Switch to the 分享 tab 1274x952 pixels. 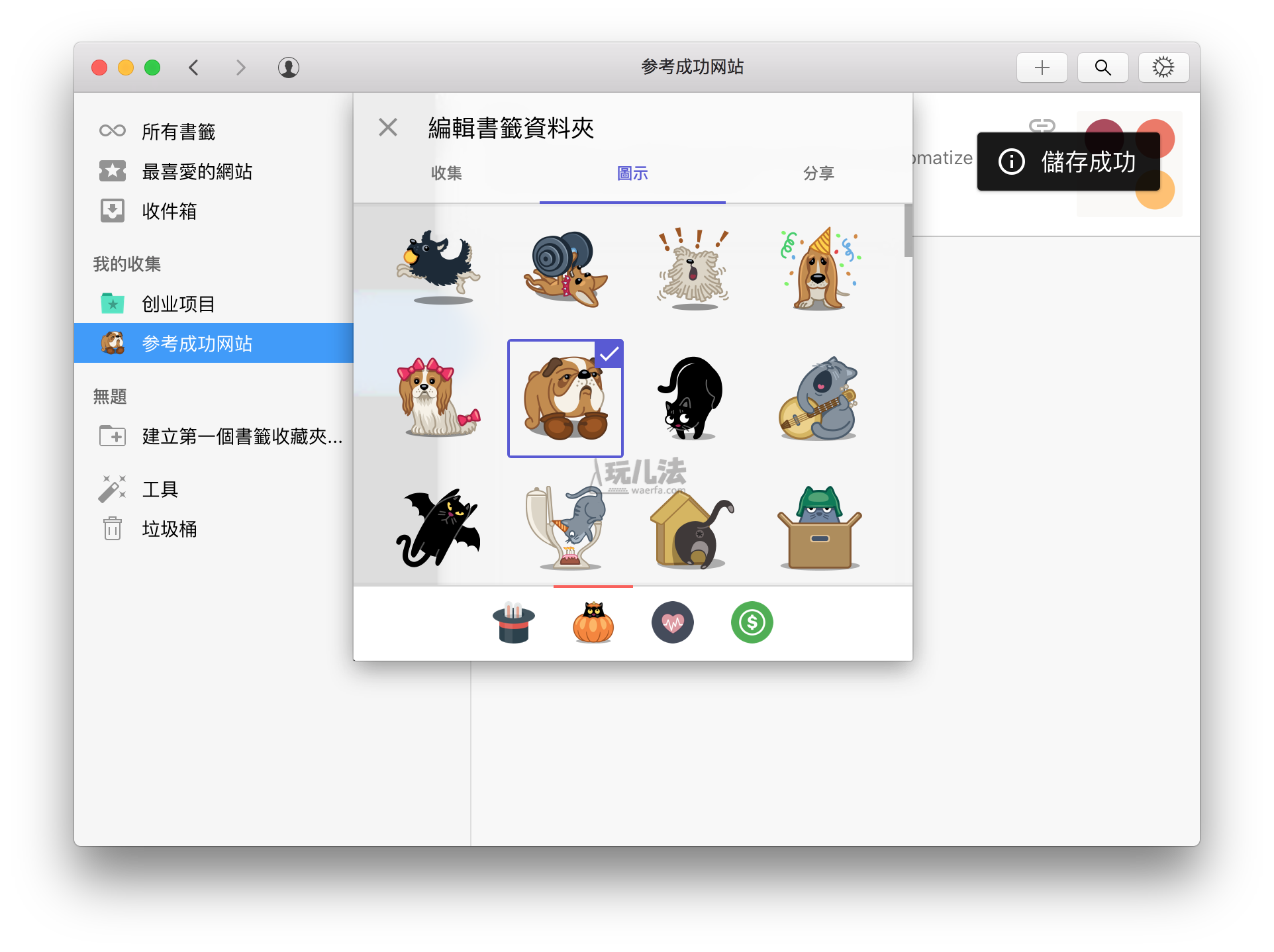[819, 173]
